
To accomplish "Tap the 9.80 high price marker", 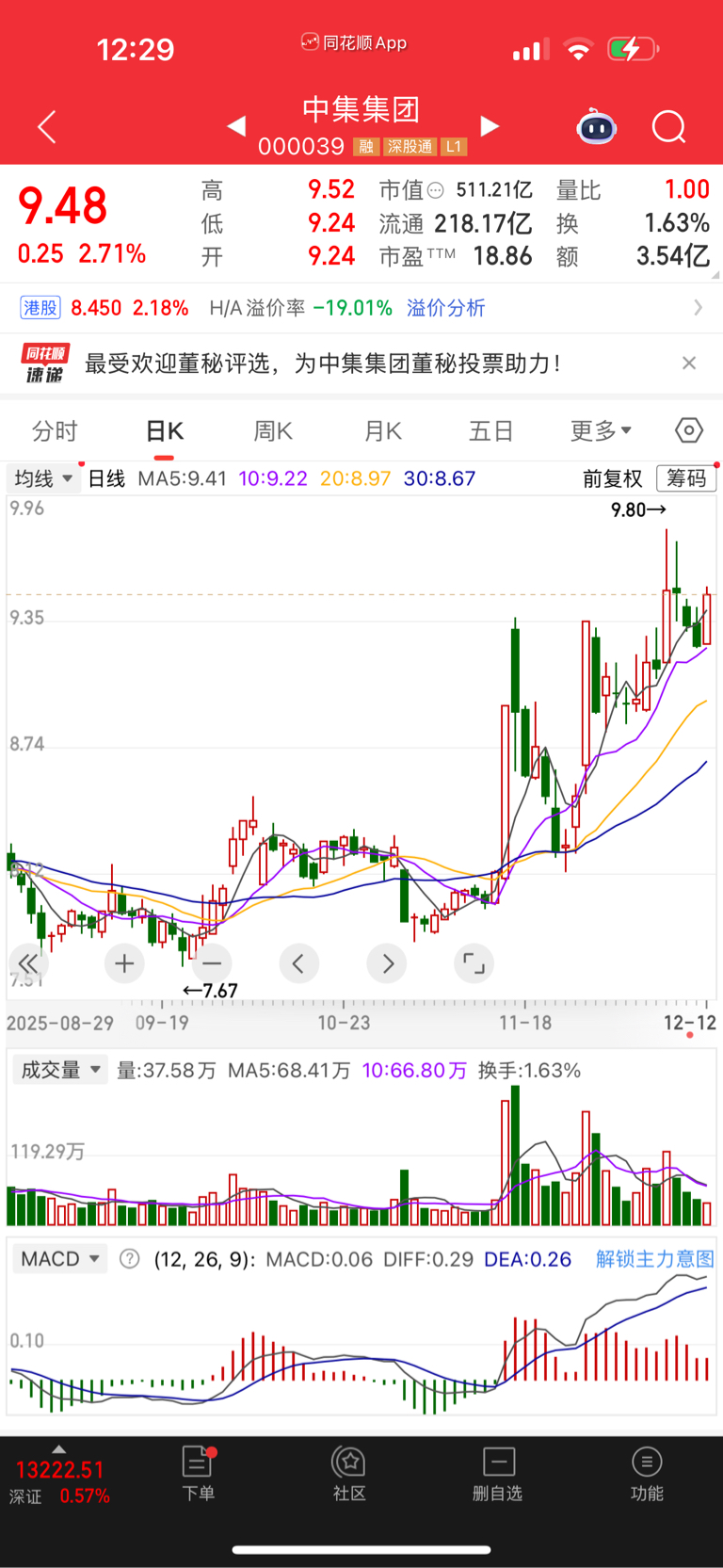I will [638, 509].
